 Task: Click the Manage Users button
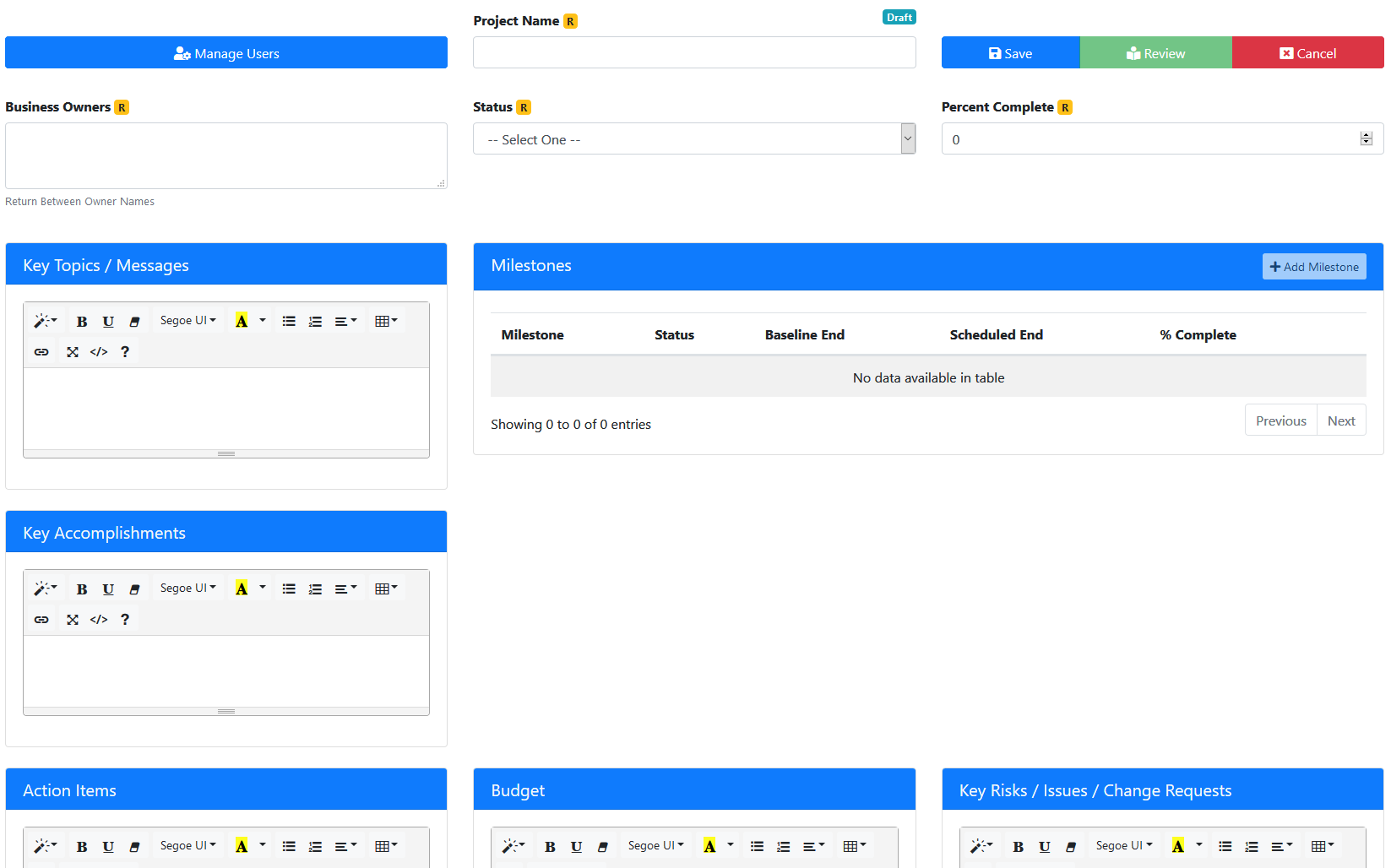pos(226,52)
